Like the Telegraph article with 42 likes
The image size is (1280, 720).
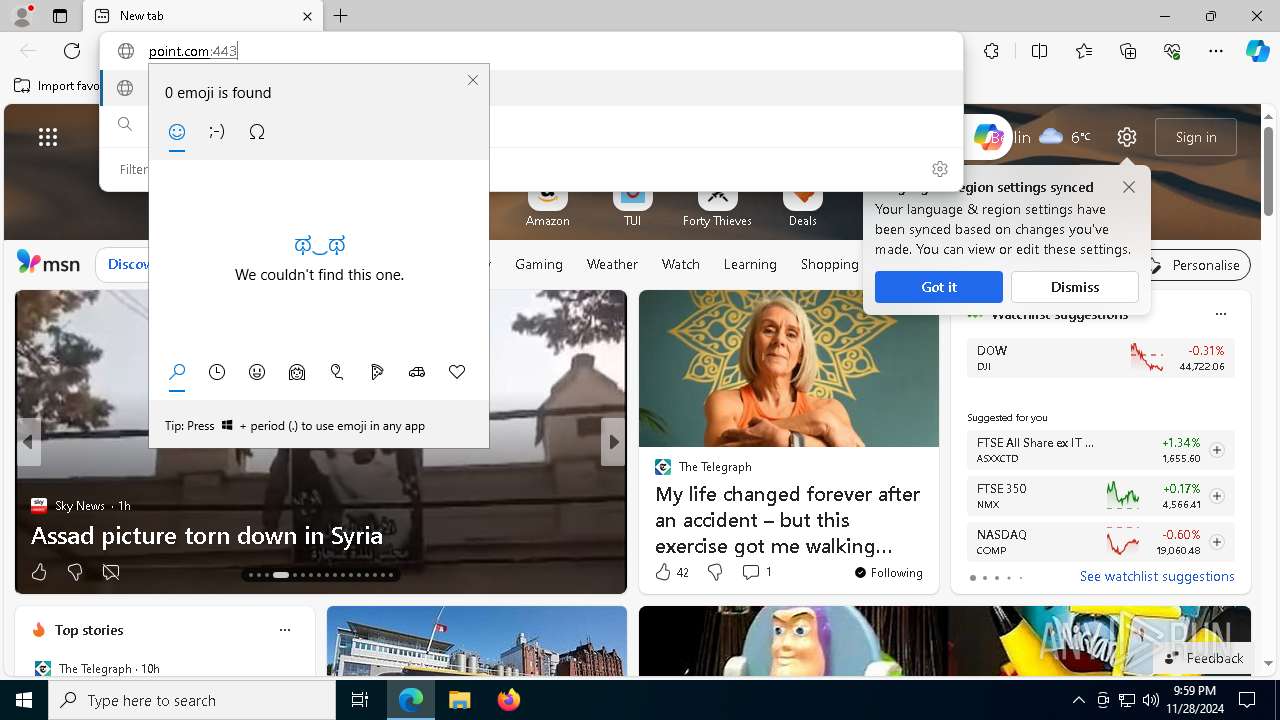pos(672,572)
